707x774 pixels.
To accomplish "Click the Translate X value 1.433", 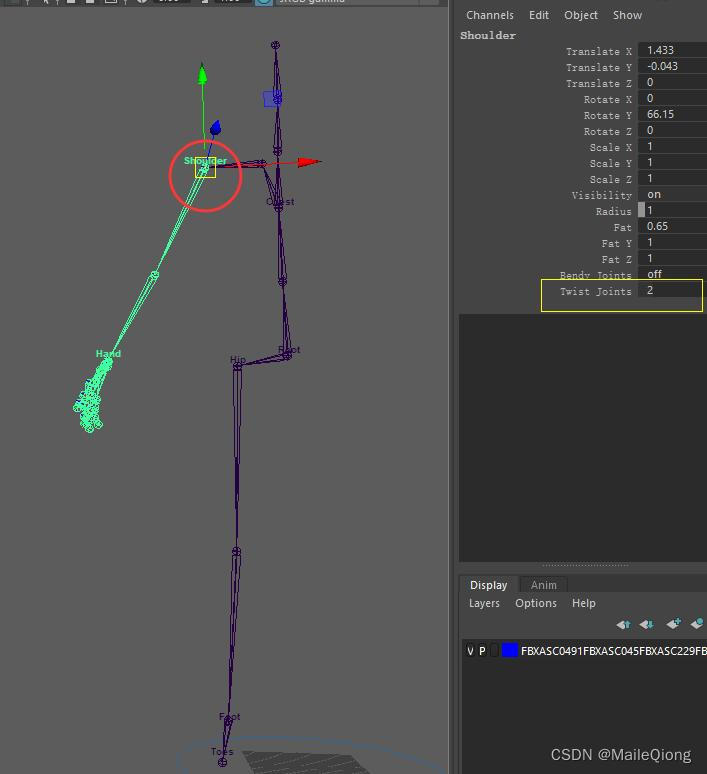I will point(672,50).
